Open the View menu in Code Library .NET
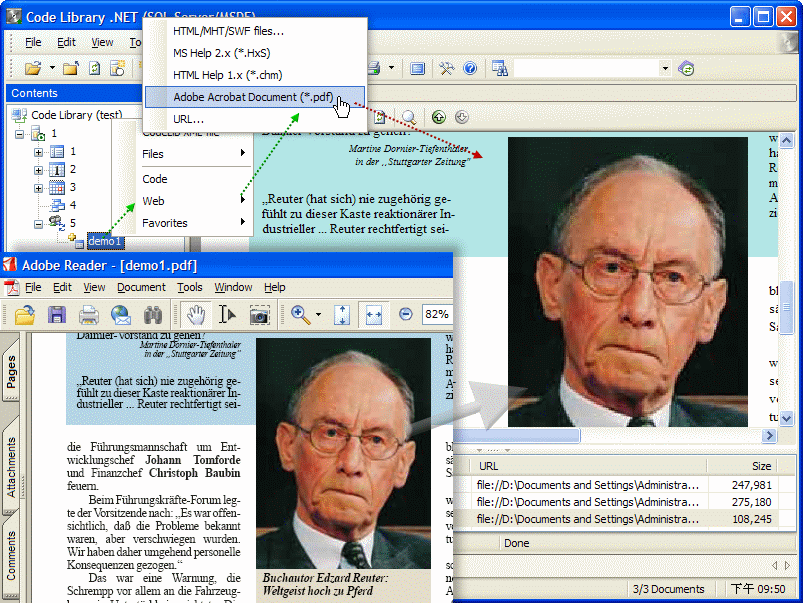Screen dimensions: 803x603 pos(102,43)
